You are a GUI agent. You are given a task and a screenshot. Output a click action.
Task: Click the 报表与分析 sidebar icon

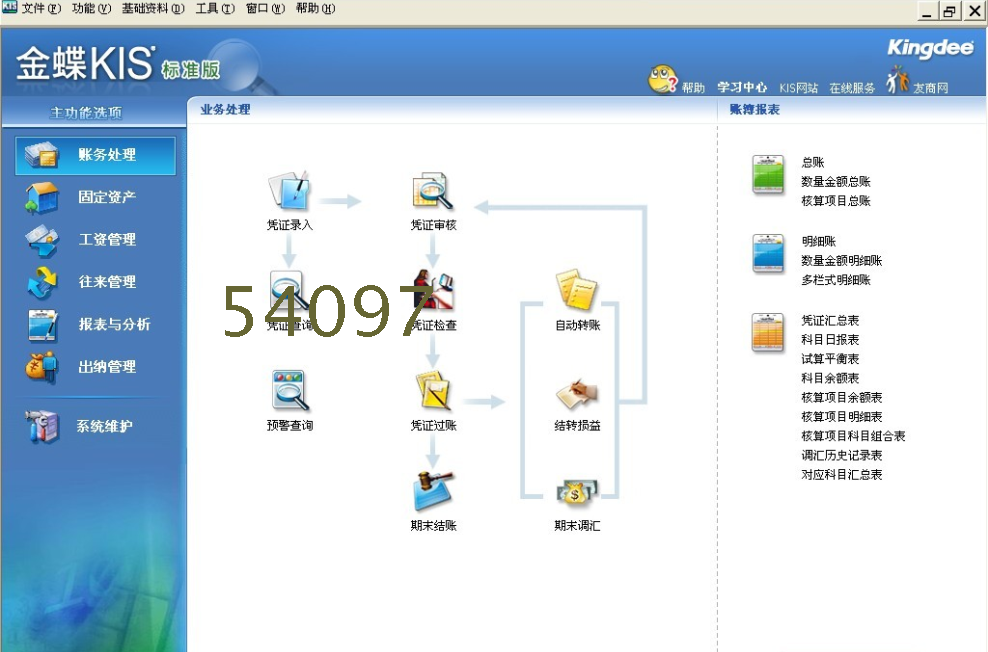[x=42, y=325]
